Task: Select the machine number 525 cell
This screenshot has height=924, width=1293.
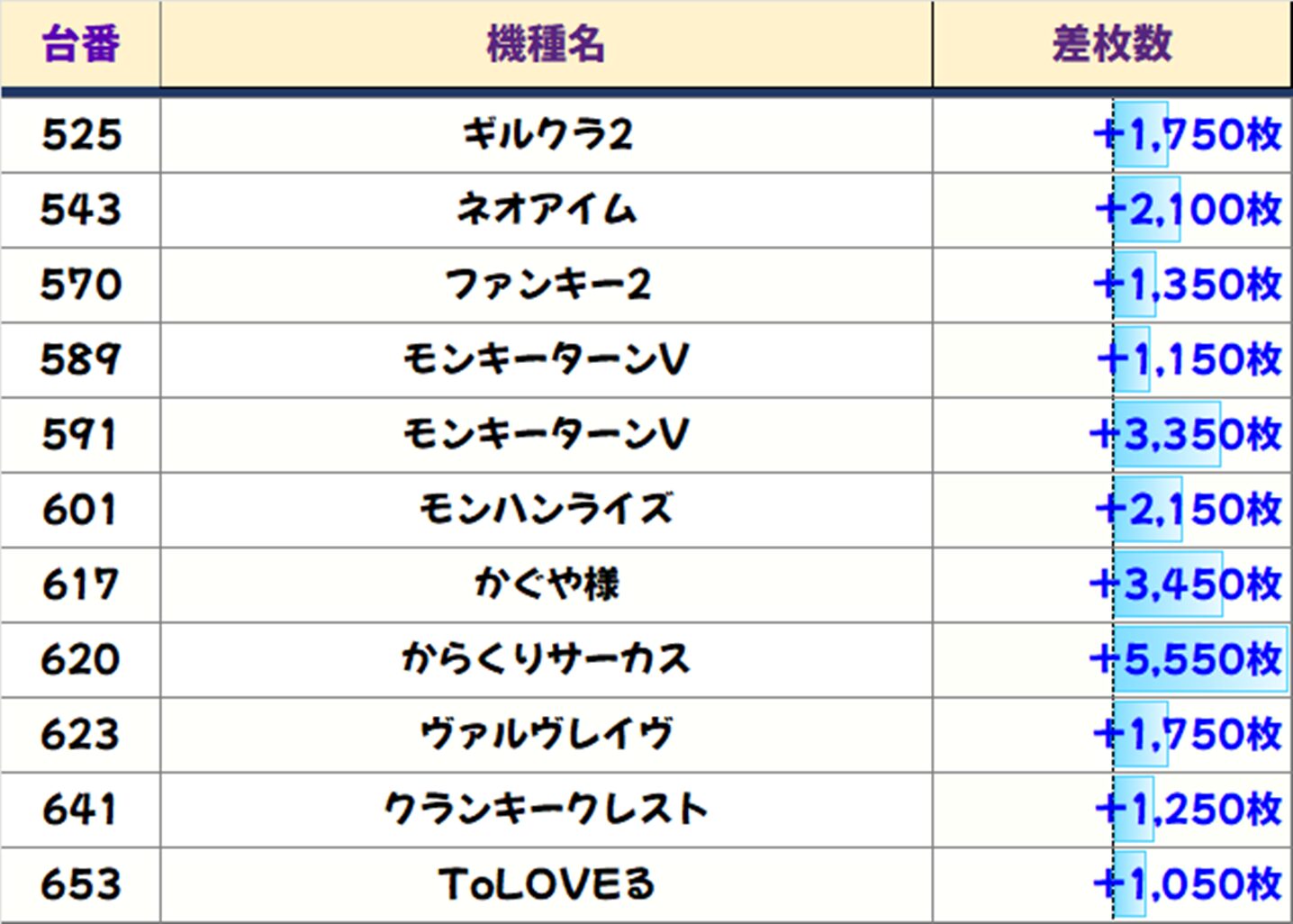Action: [80, 135]
